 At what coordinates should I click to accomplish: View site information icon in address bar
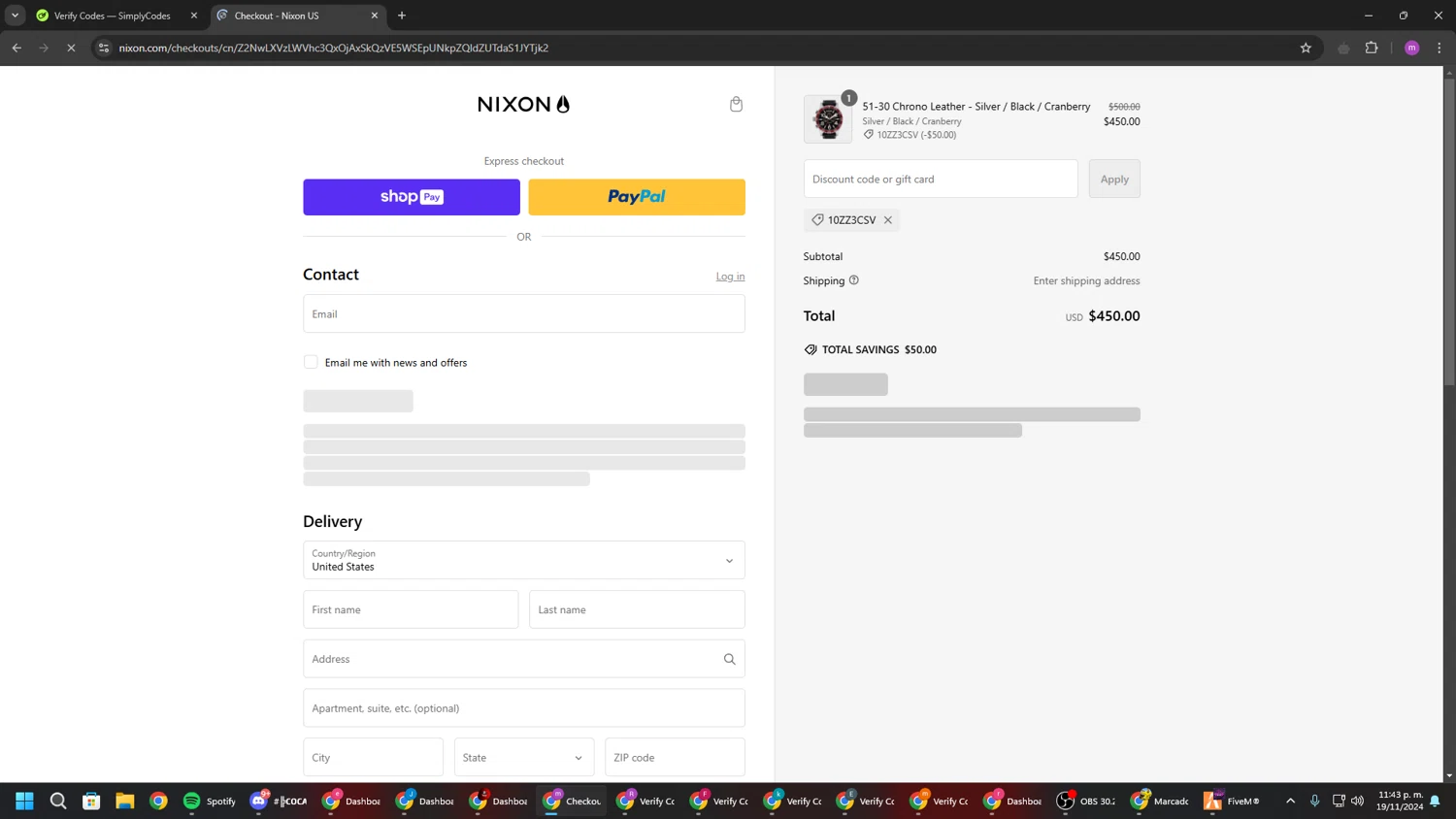104,48
